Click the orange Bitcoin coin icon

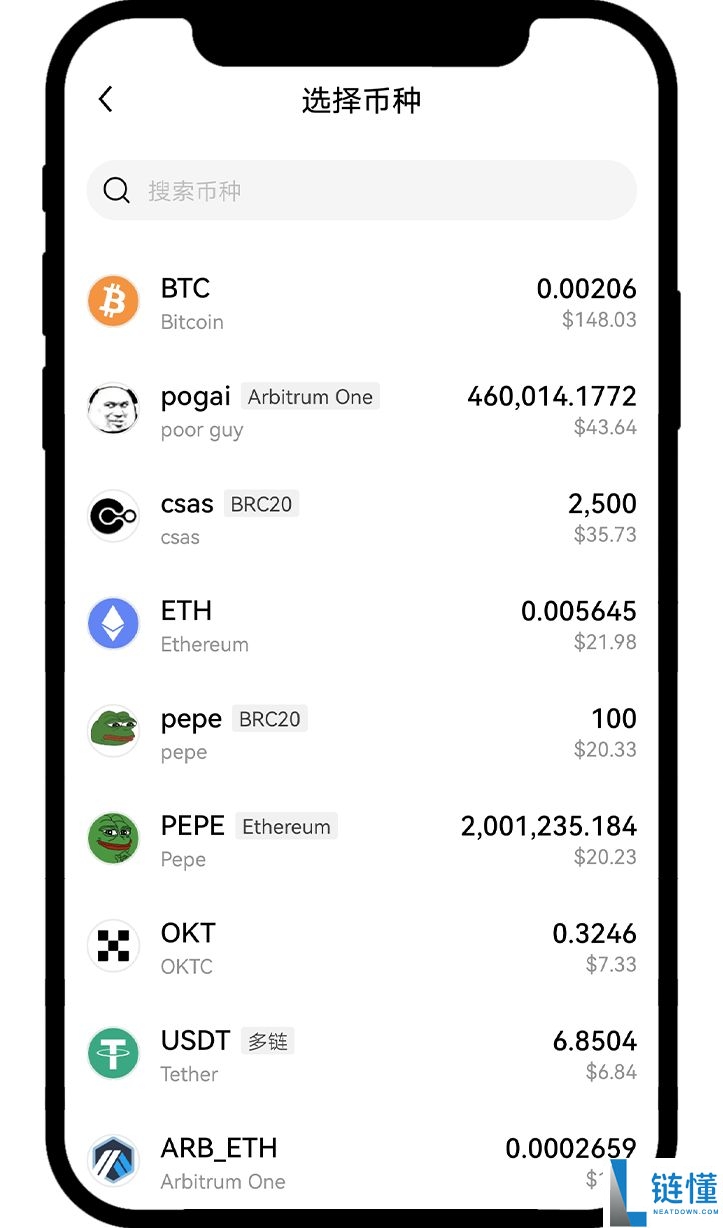tap(113, 301)
